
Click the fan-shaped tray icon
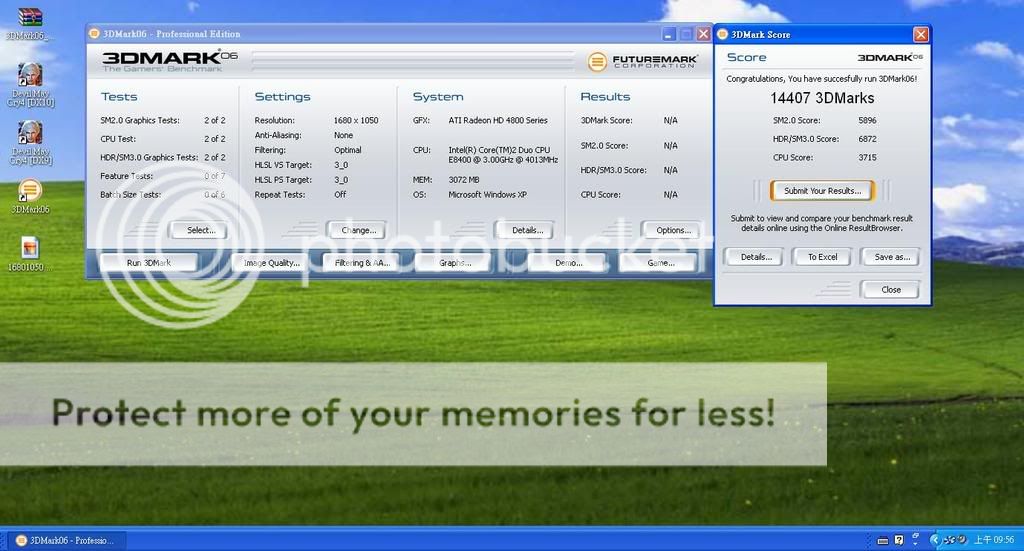tap(950, 540)
